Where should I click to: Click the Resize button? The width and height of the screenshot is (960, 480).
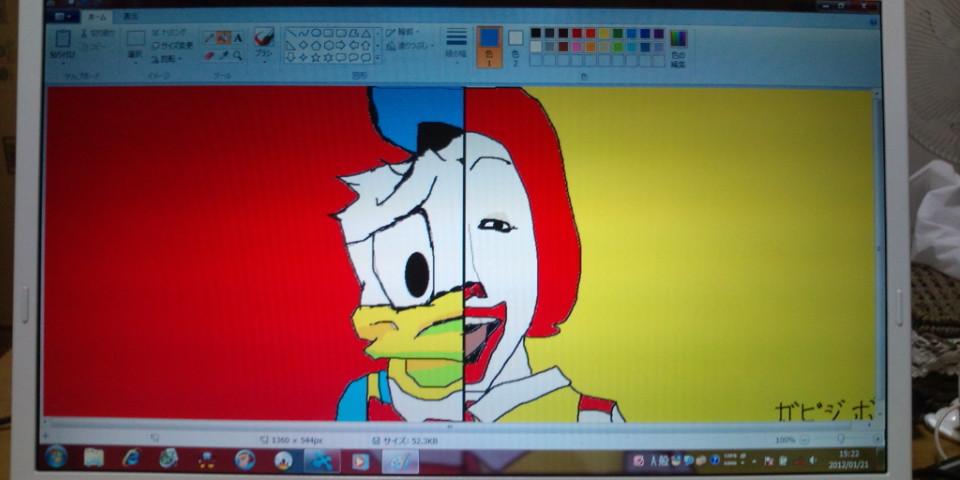[171, 45]
